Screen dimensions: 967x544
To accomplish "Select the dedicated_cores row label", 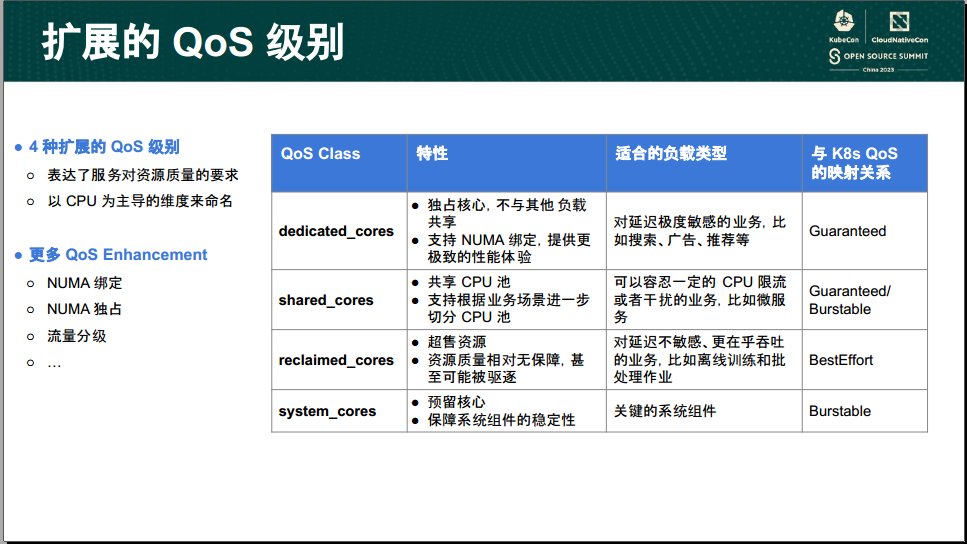I will point(336,231).
